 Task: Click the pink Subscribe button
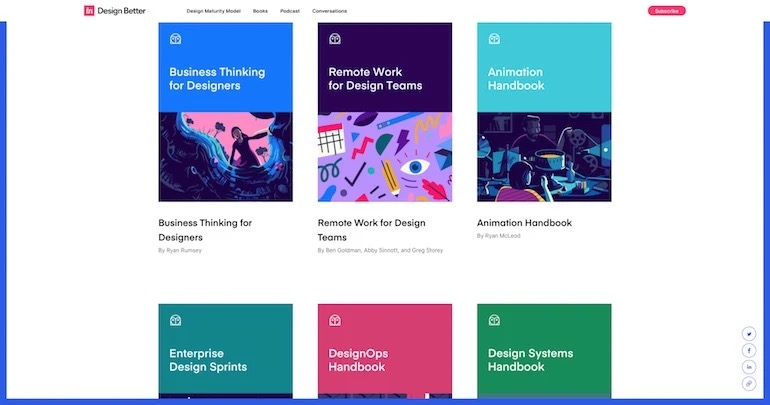tap(666, 11)
